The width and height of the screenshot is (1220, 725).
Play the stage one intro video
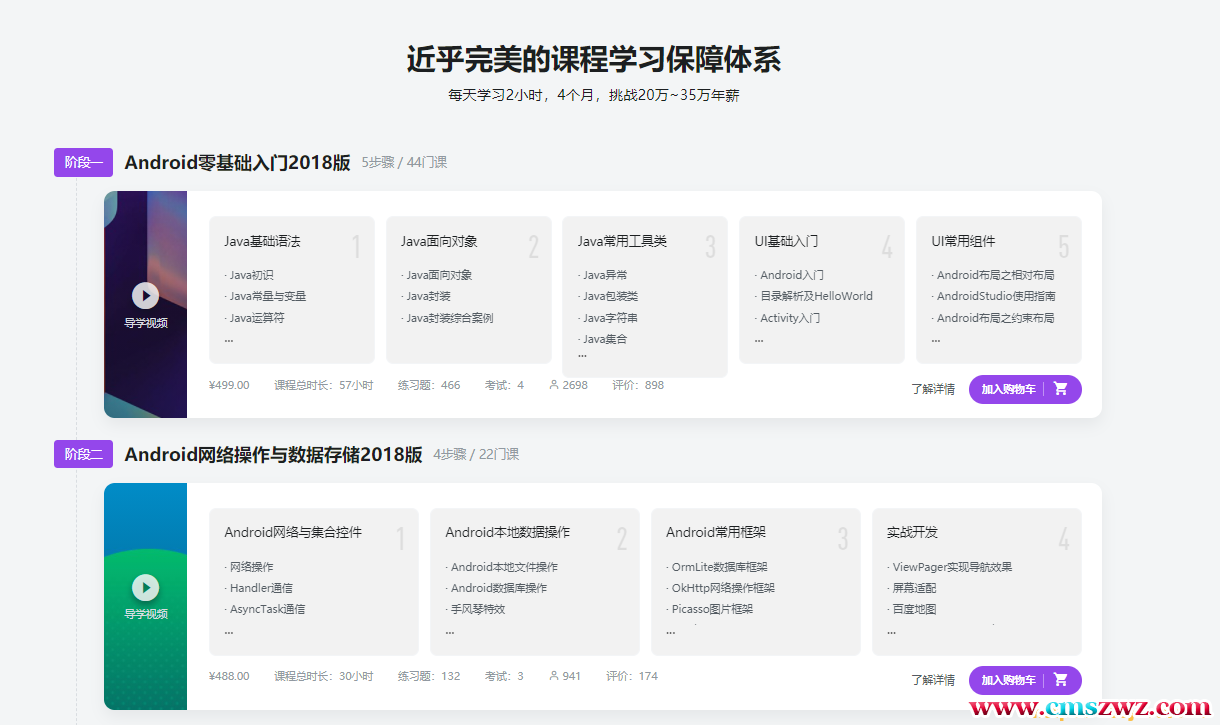click(x=145, y=295)
